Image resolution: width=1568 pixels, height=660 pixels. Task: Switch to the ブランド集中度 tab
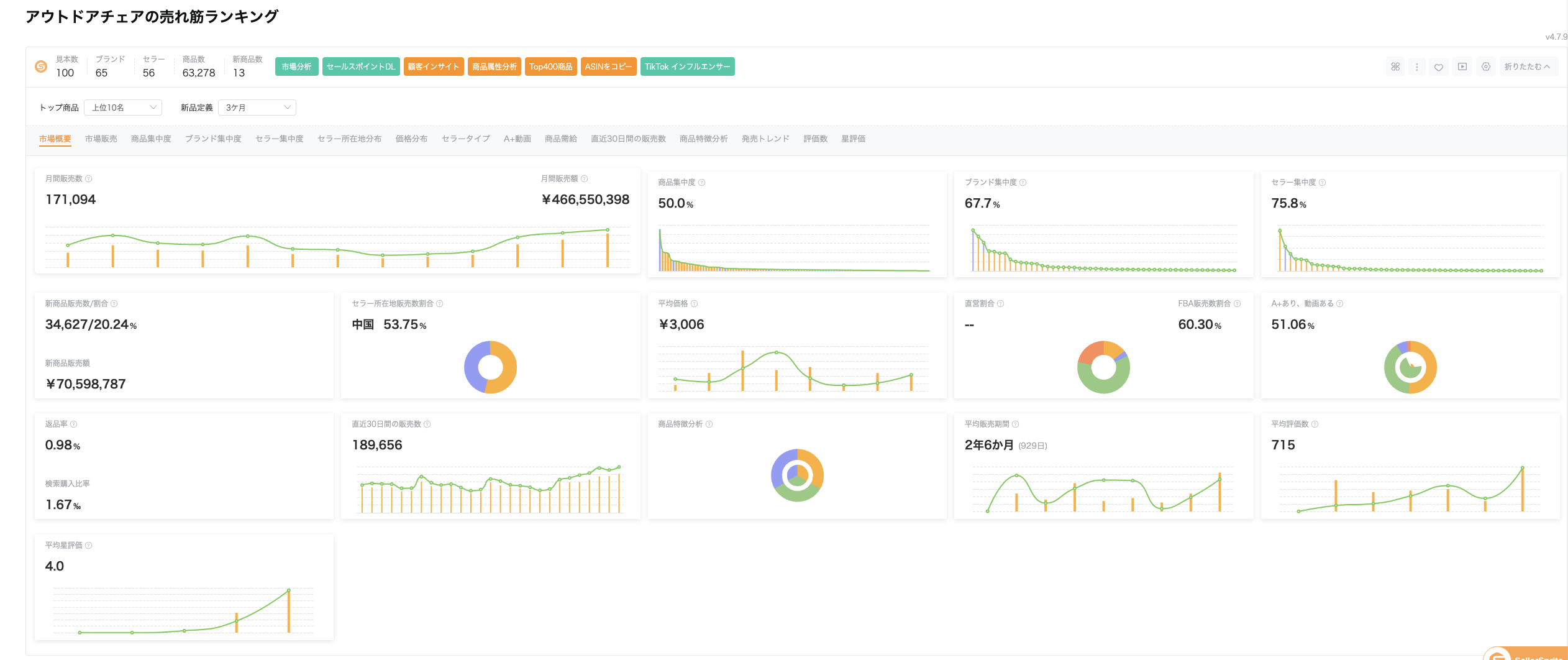click(x=213, y=139)
